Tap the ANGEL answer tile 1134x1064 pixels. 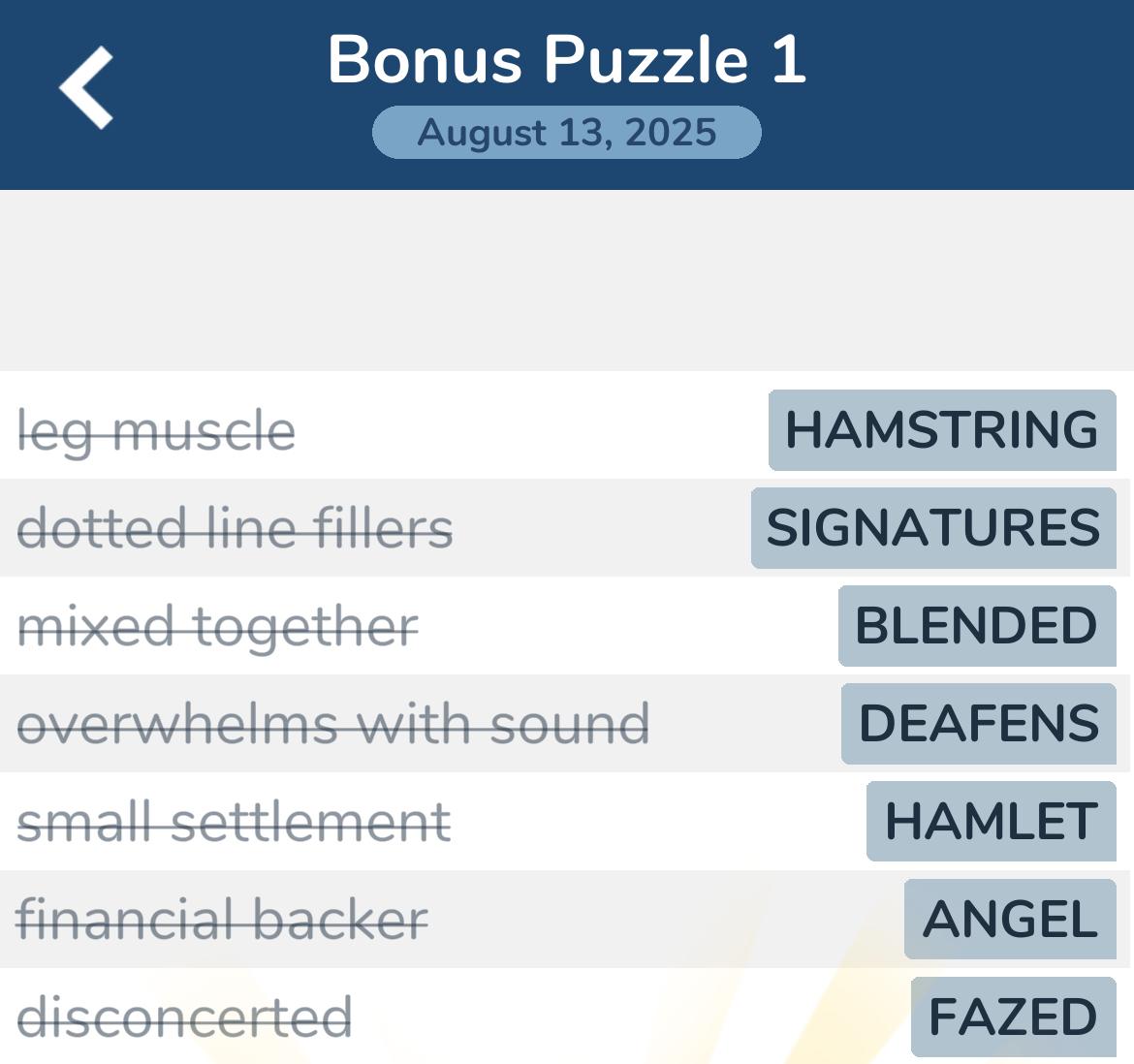(x=1010, y=920)
